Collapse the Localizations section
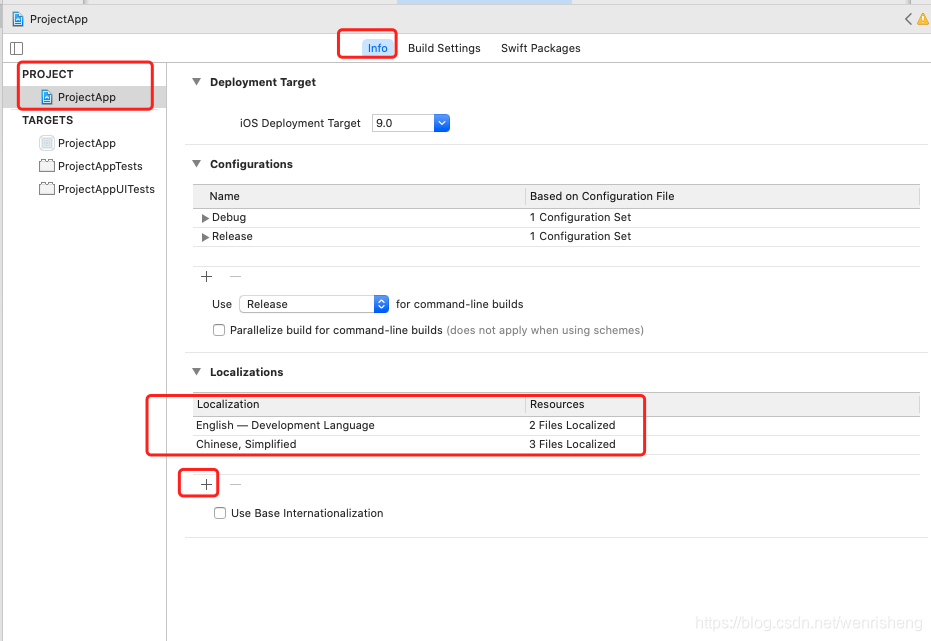 [197, 372]
